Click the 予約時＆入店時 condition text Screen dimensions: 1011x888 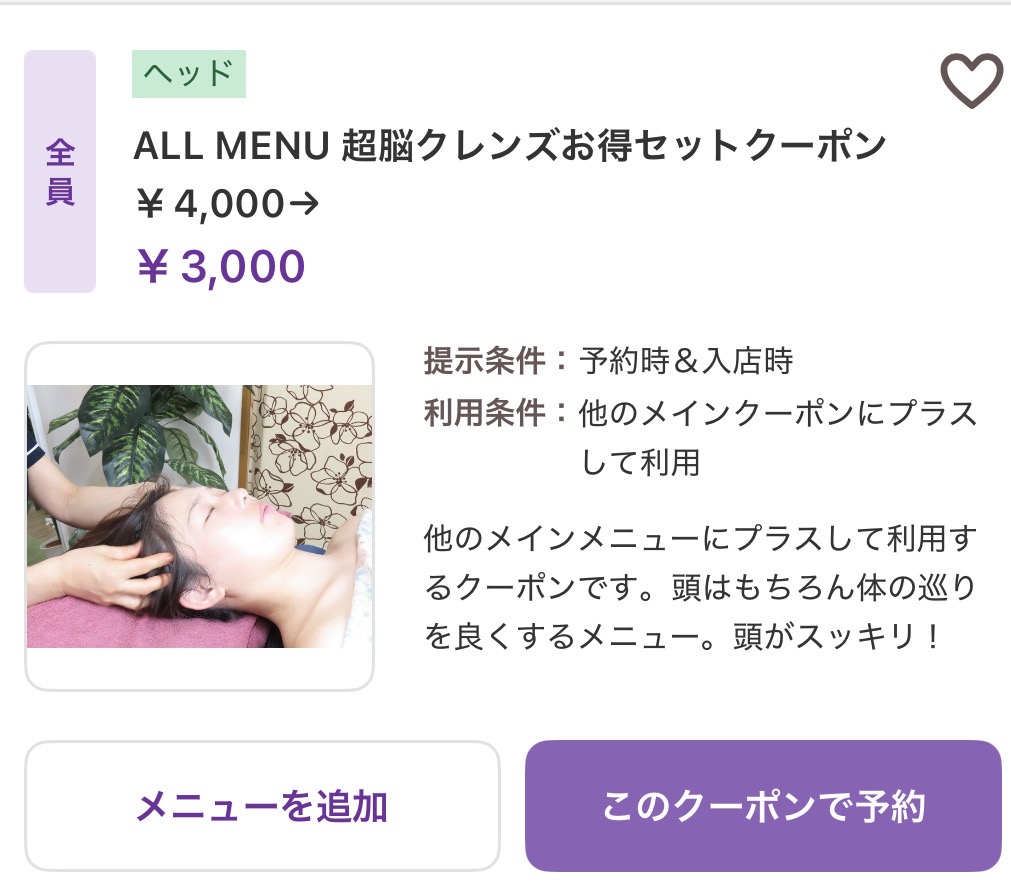686,360
